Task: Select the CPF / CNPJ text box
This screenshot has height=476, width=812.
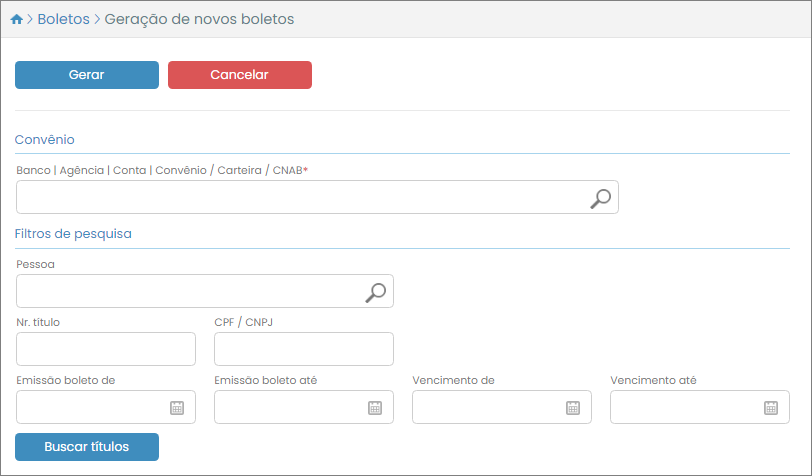Action: [303, 349]
